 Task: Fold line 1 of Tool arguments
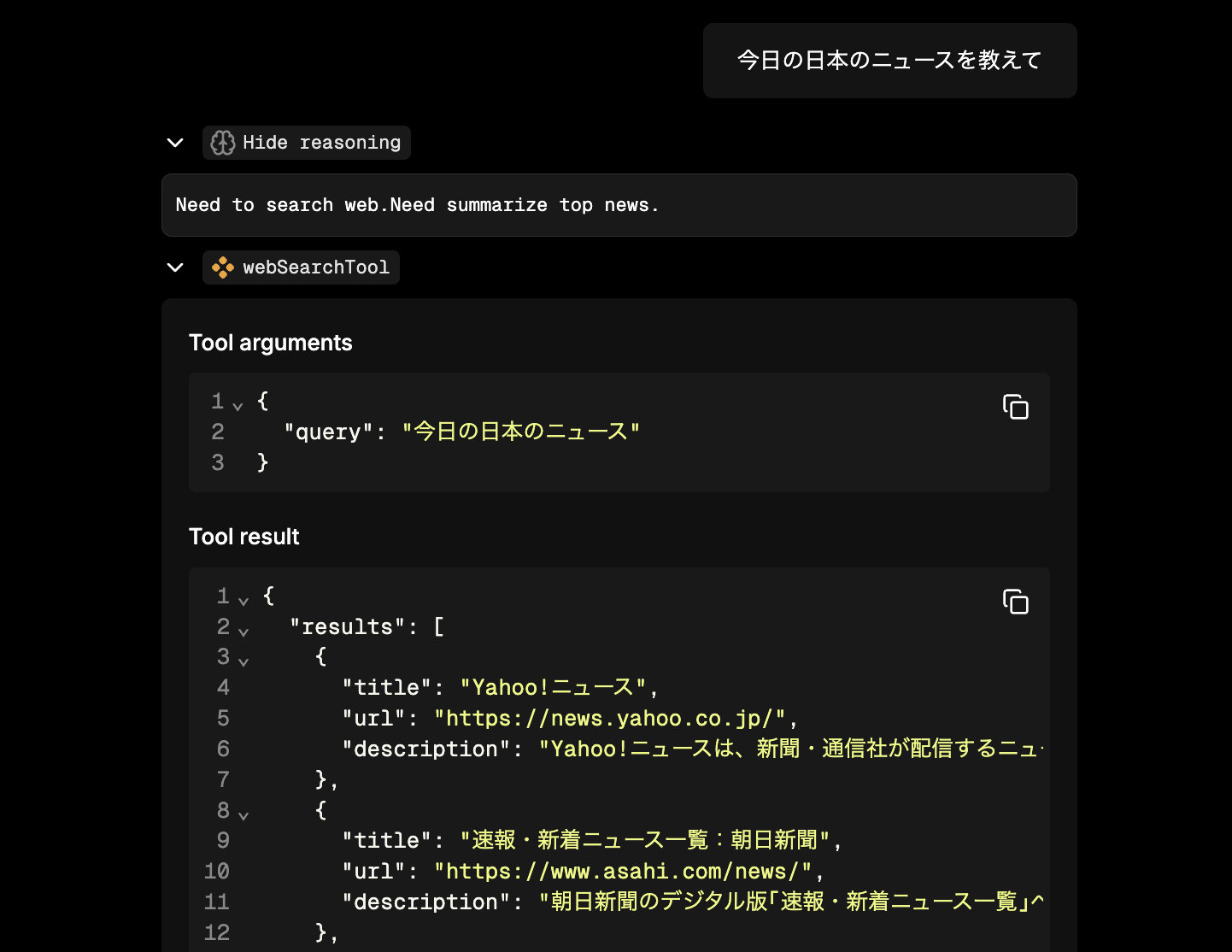(237, 403)
